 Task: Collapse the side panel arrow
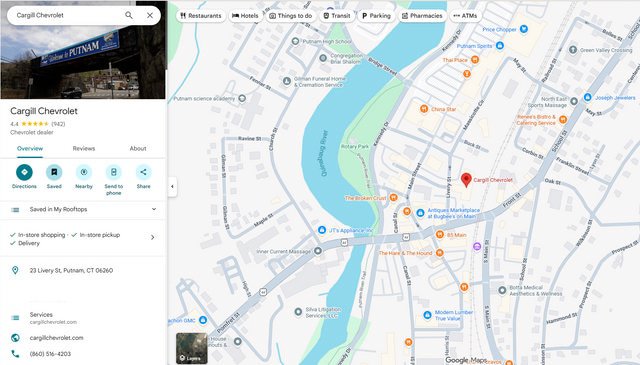point(172,186)
